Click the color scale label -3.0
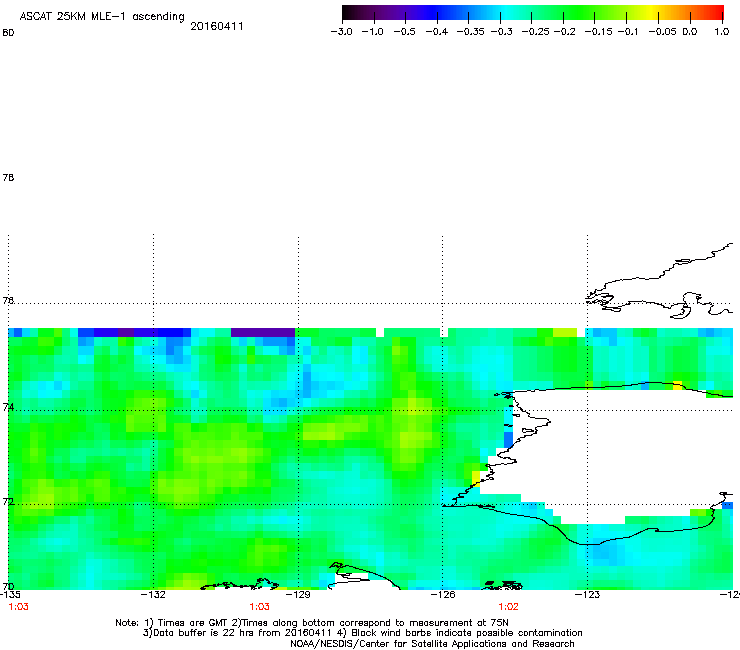The image size is (740, 650). coord(342,32)
